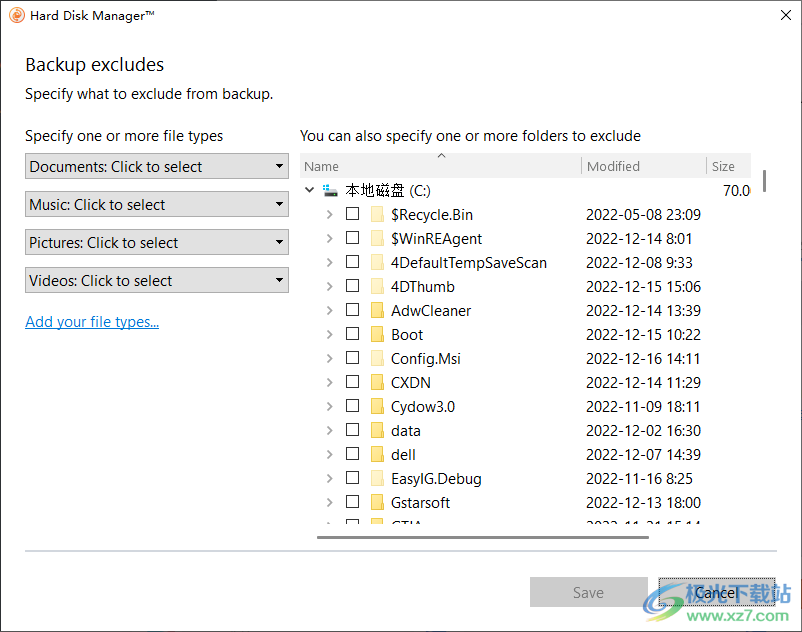
Task: Click the $WinREAgent folder icon
Action: [x=377, y=238]
